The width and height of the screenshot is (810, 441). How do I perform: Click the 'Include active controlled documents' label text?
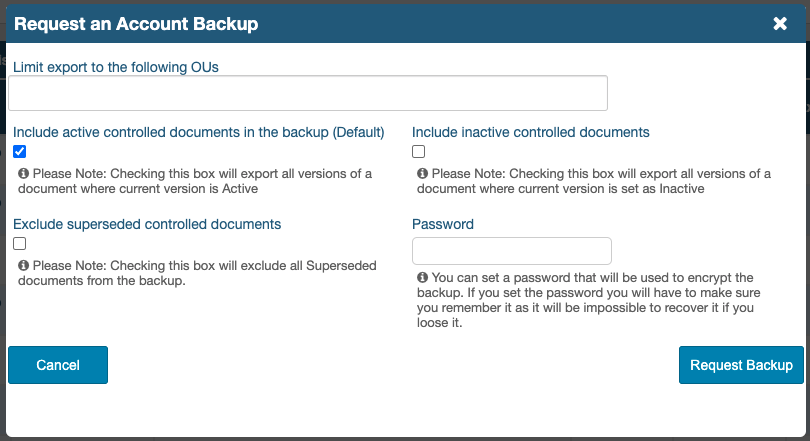click(198, 132)
